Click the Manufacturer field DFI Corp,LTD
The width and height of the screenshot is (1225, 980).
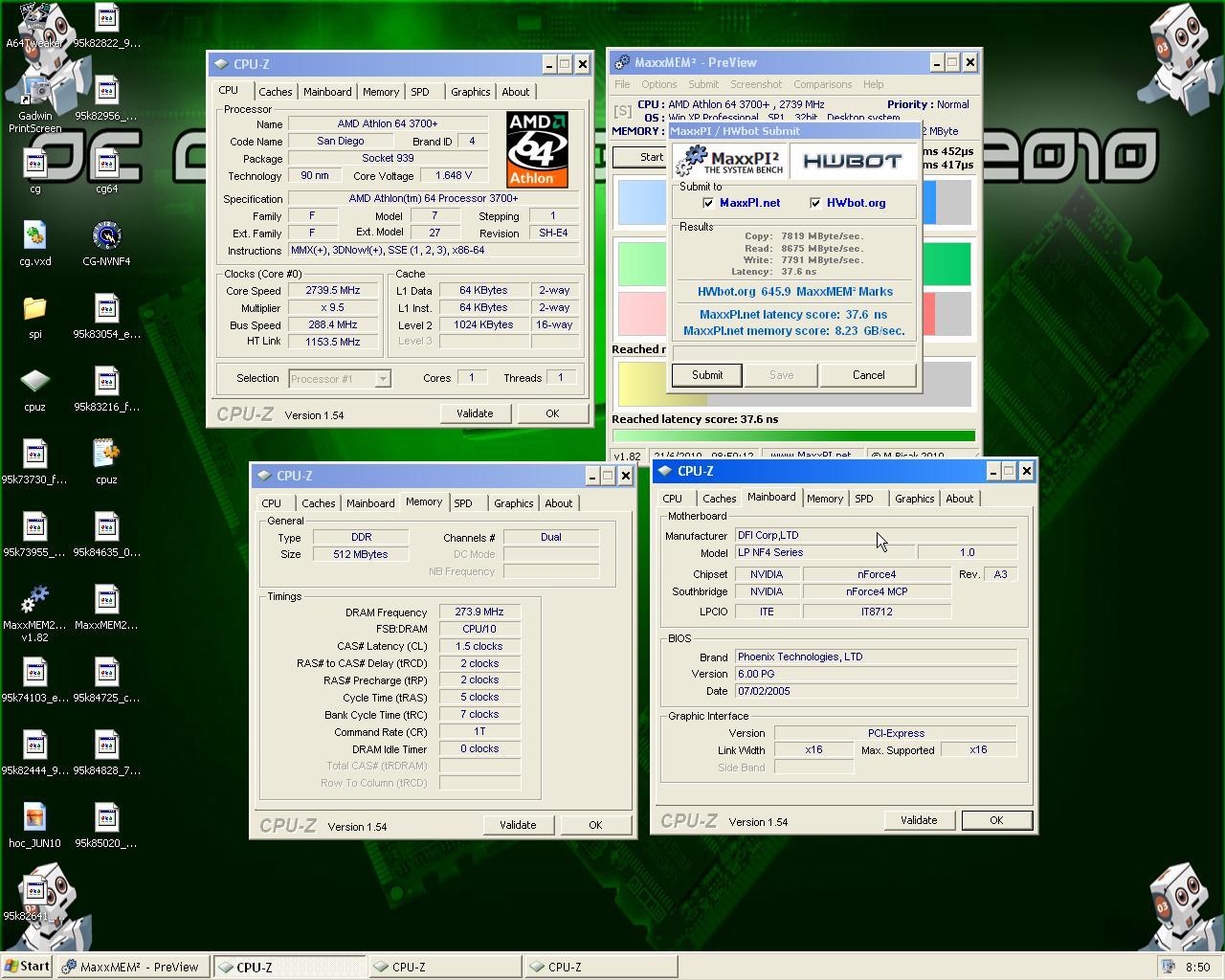pos(876,536)
